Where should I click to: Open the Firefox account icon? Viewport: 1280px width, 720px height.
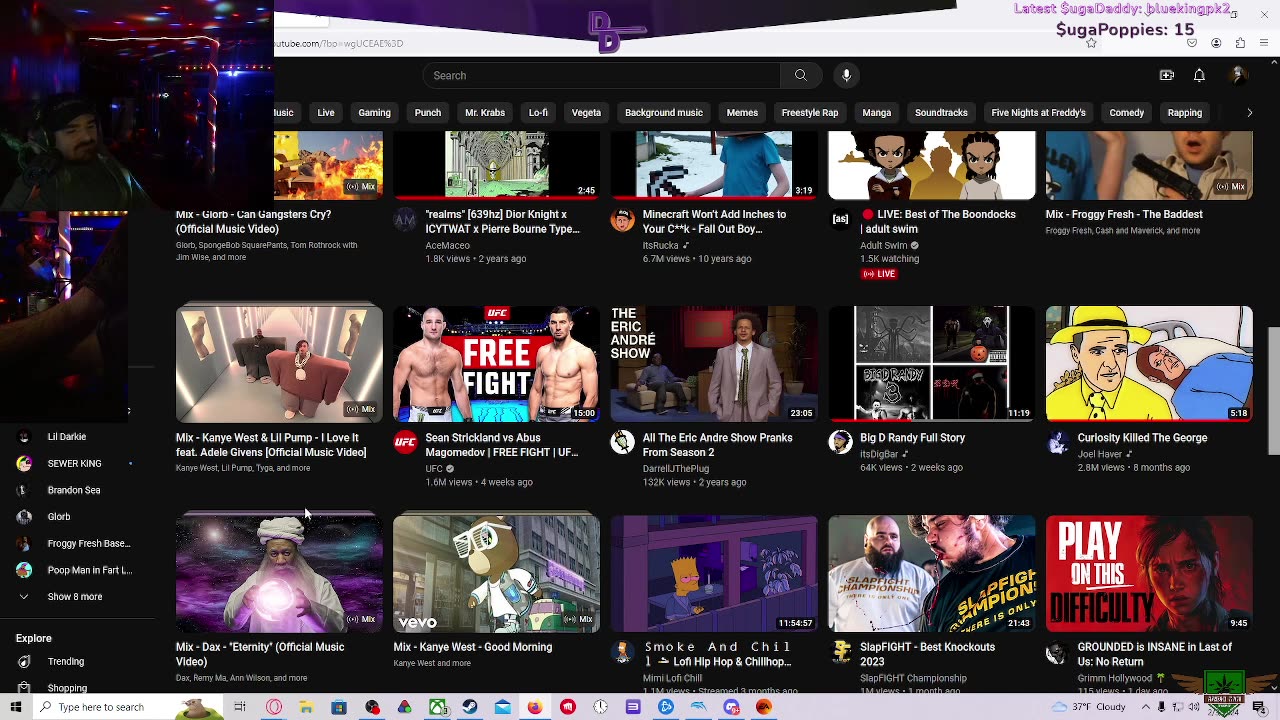pyautogui.click(x=1216, y=43)
